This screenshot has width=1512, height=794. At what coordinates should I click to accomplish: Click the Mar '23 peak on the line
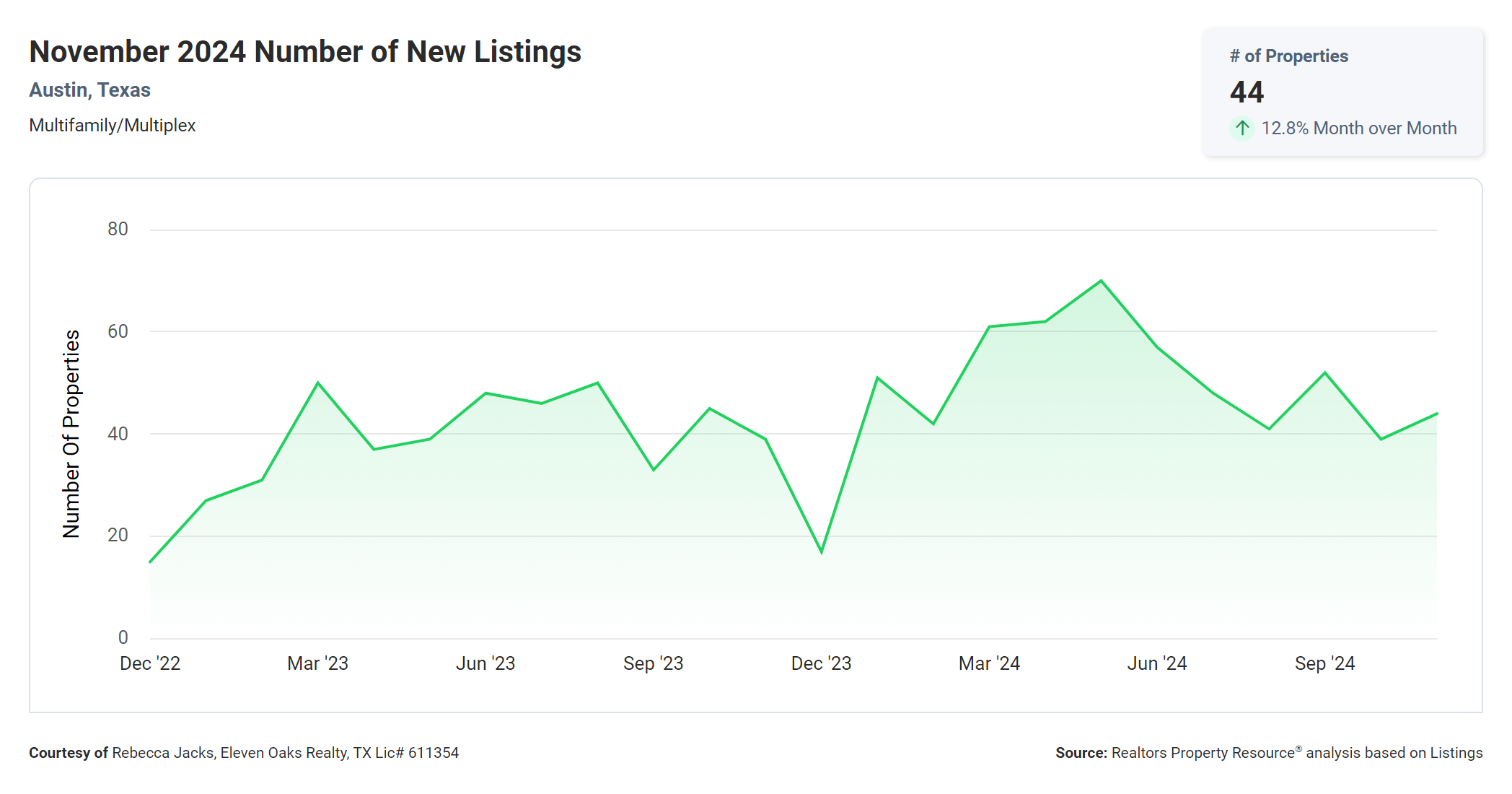(318, 383)
